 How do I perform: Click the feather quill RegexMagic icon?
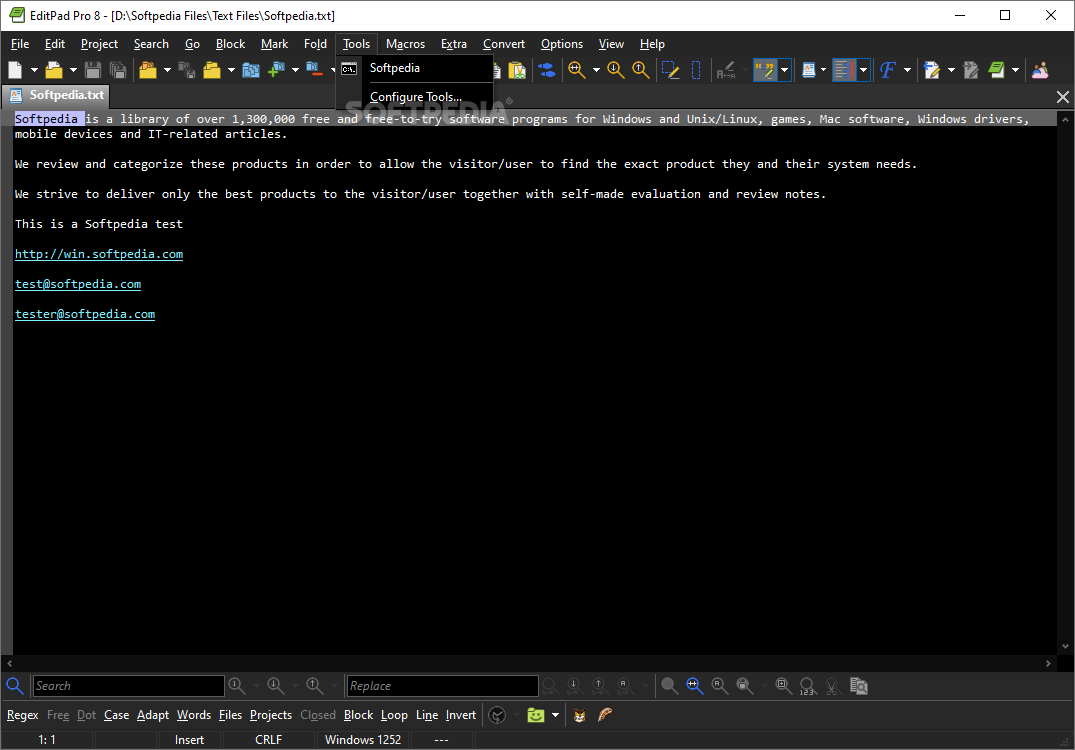[x=605, y=715]
